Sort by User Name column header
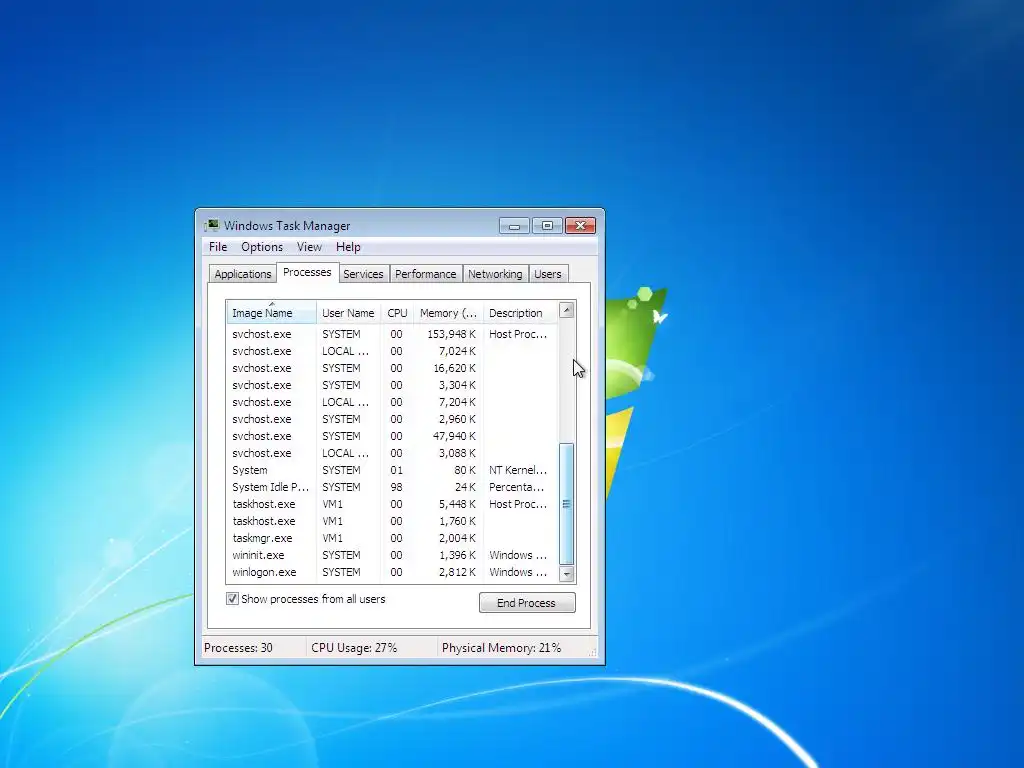1024x768 pixels. coord(348,313)
